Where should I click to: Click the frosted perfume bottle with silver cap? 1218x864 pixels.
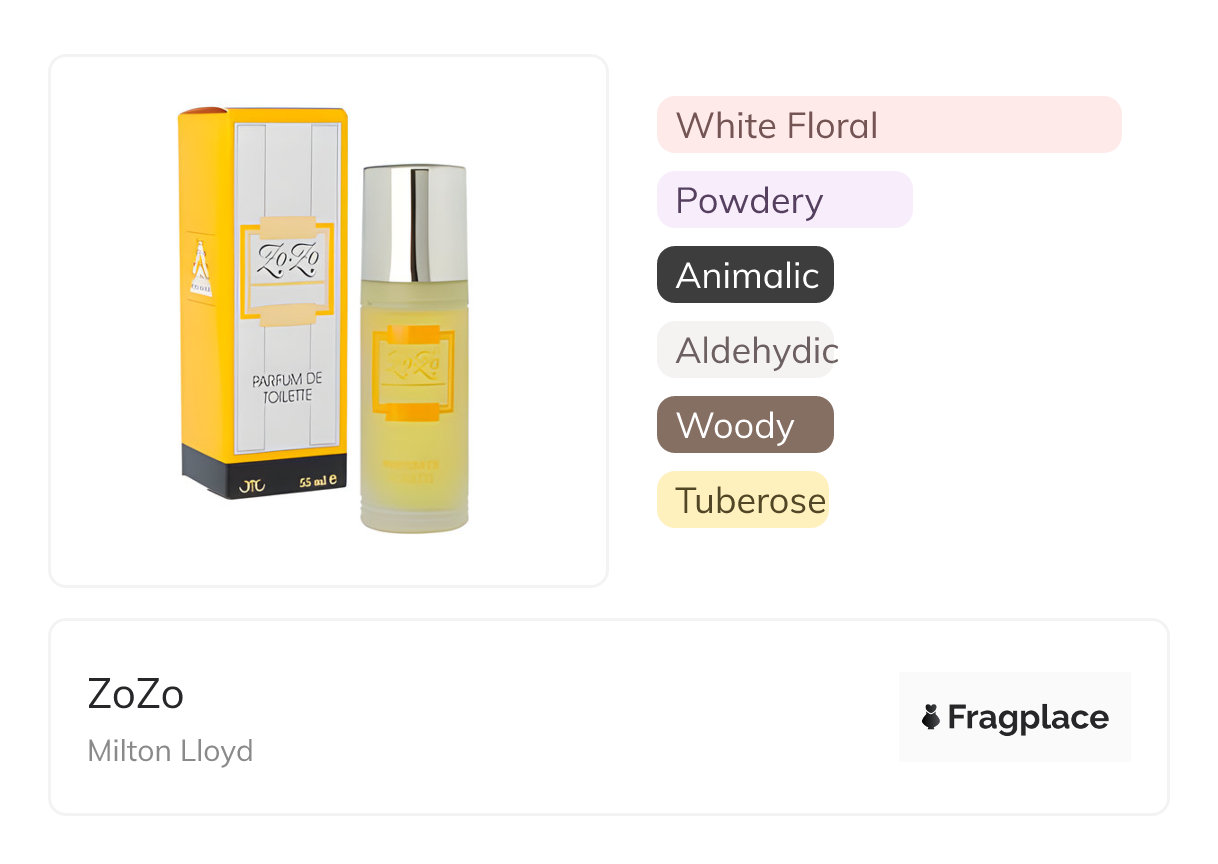tap(414, 348)
